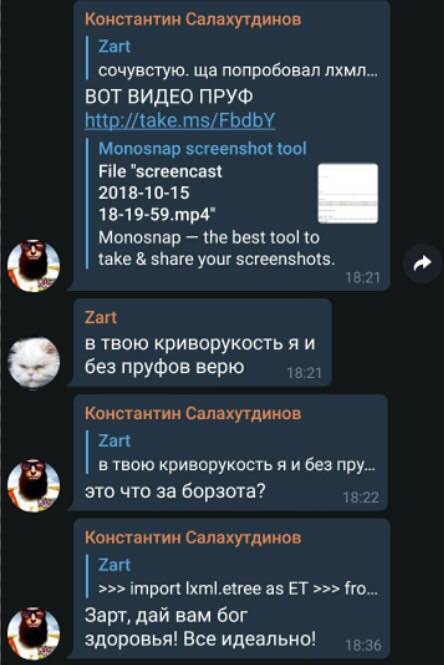Open the take.ms/FbdbY link
The width and height of the screenshot is (444, 665).
pos(180,120)
